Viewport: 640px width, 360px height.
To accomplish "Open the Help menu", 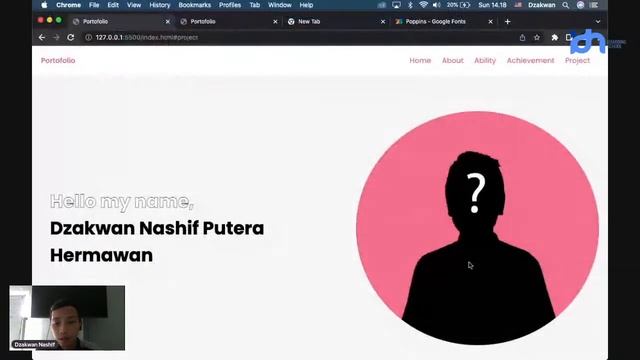I will (x=306, y=5).
